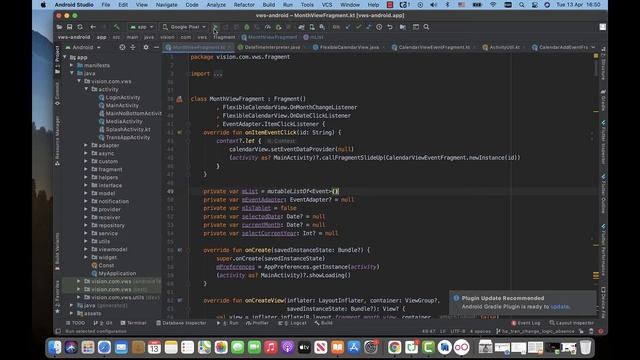Click the Back navigation arrow
Screen dimensions: 640x360
(93, 27)
